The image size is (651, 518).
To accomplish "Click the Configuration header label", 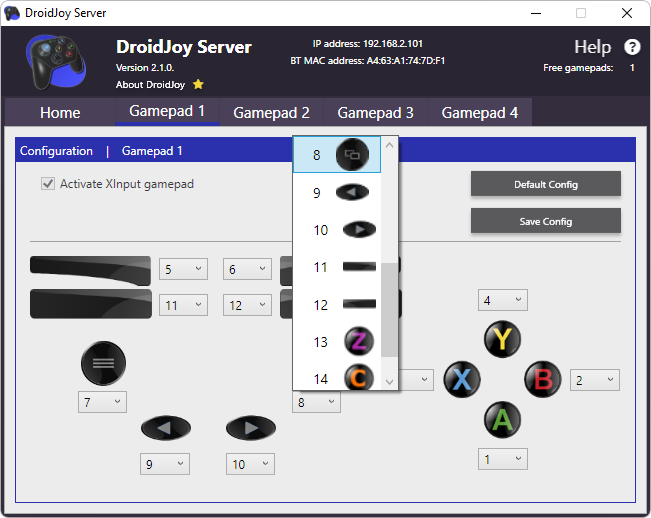I will click(x=56, y=151).
